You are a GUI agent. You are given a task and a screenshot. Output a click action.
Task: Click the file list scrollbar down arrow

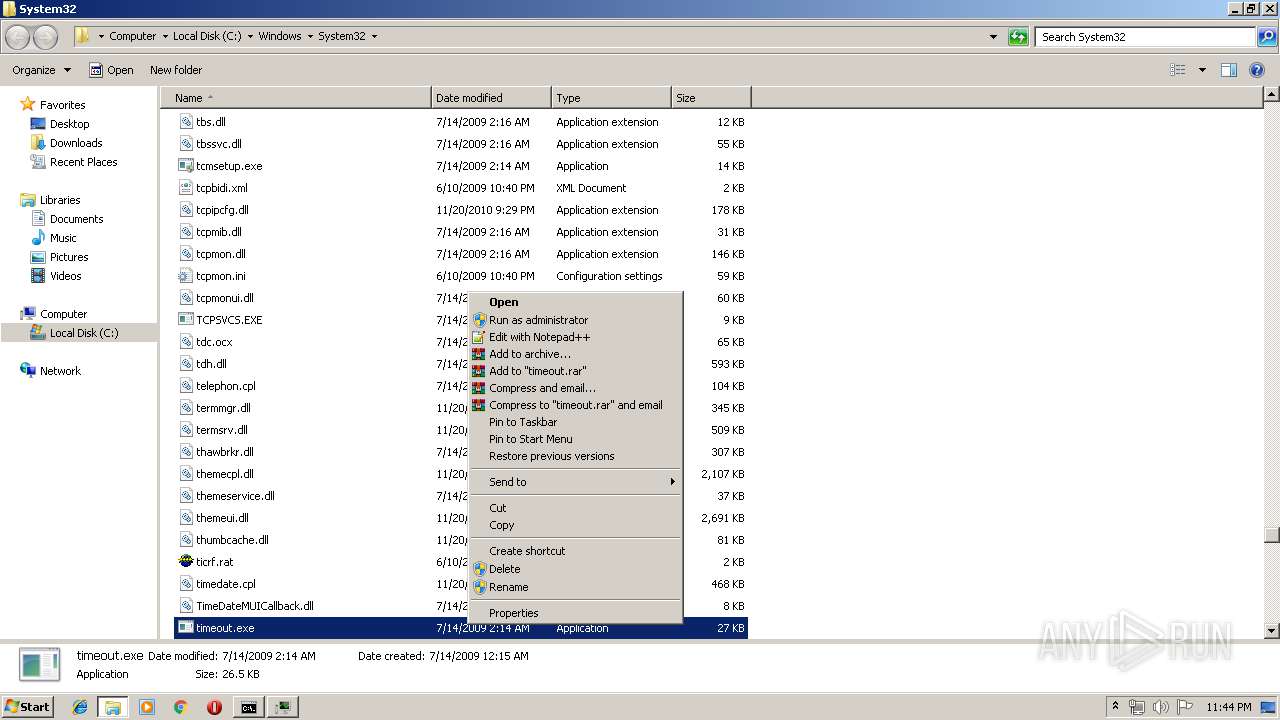1272,631
